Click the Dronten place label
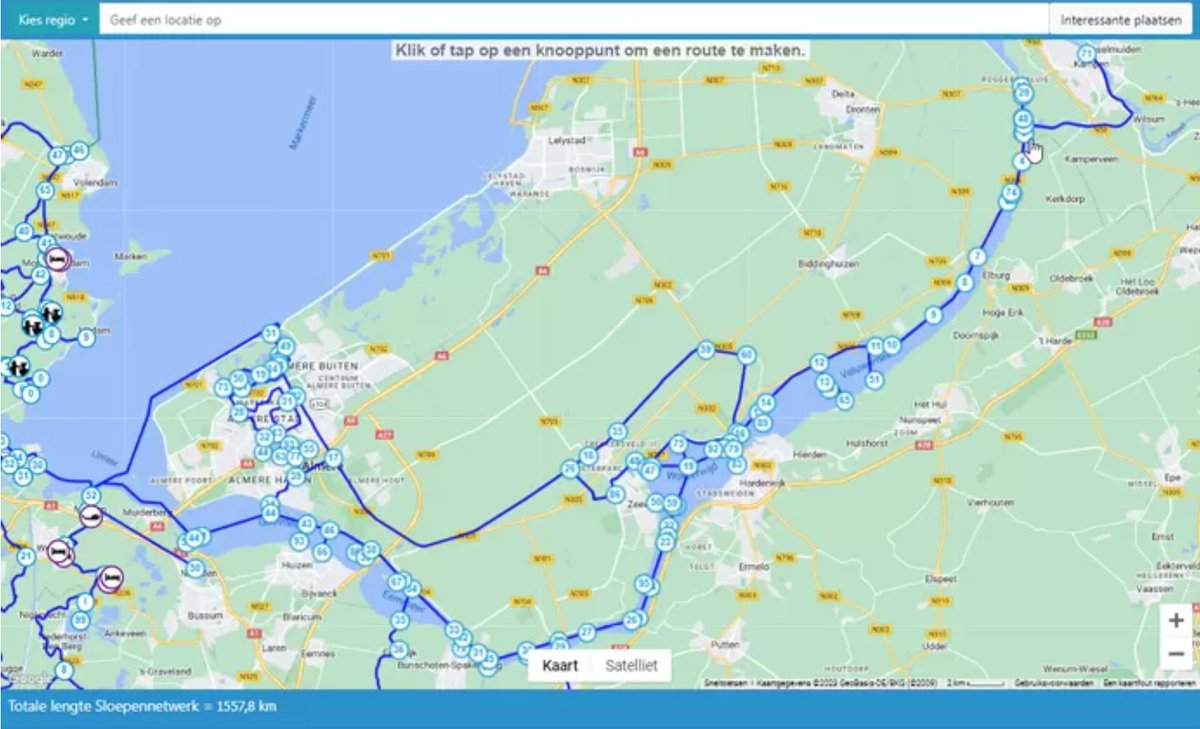This screenshot has width=1200, height=729. pyautogui.click(x=862, y=108)
